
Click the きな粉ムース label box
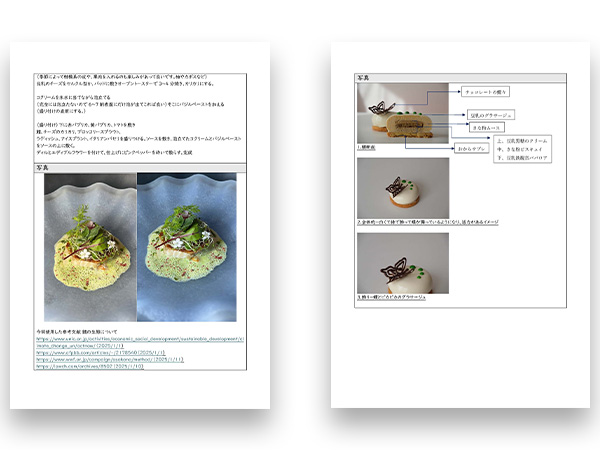[487, 129]
